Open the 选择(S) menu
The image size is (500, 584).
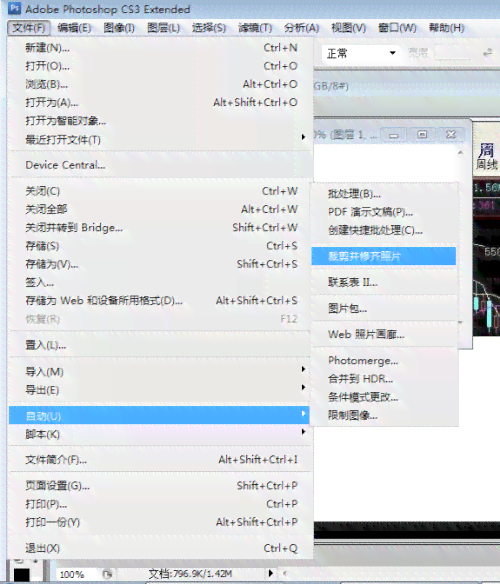coord(209,28)
